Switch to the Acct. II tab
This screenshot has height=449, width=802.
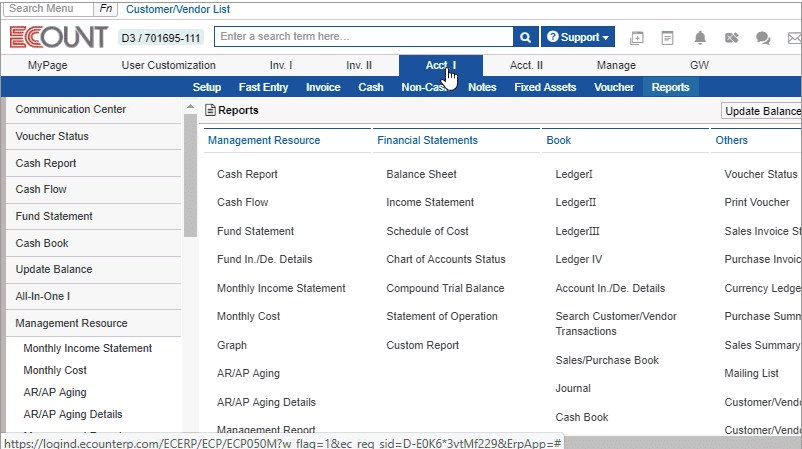pos(526,65)
